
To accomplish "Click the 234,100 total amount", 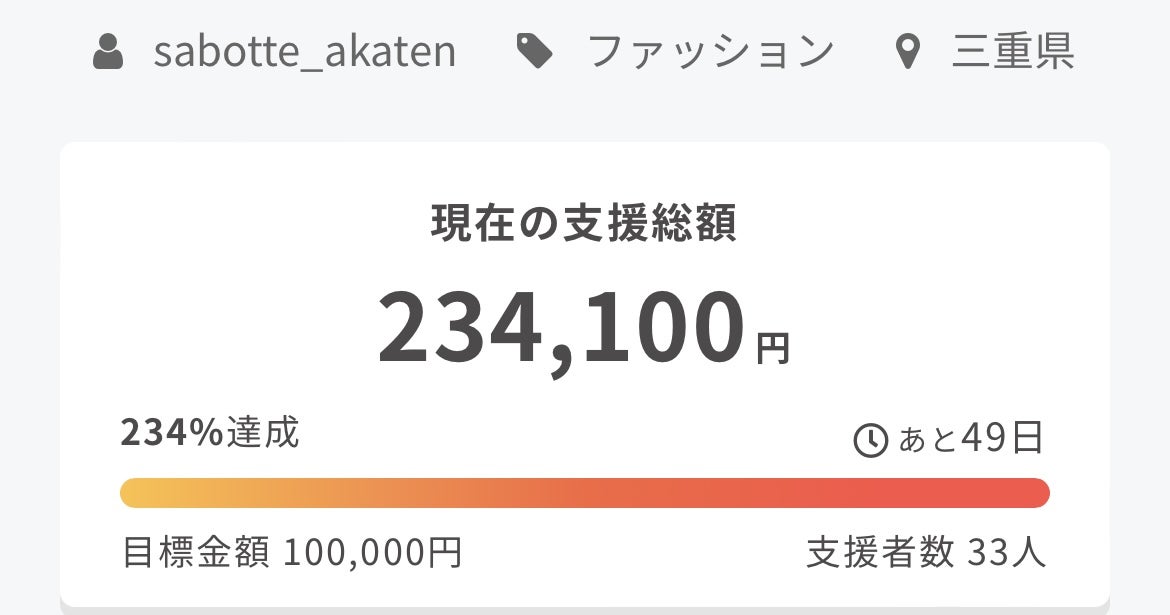I will click(562, 328).
